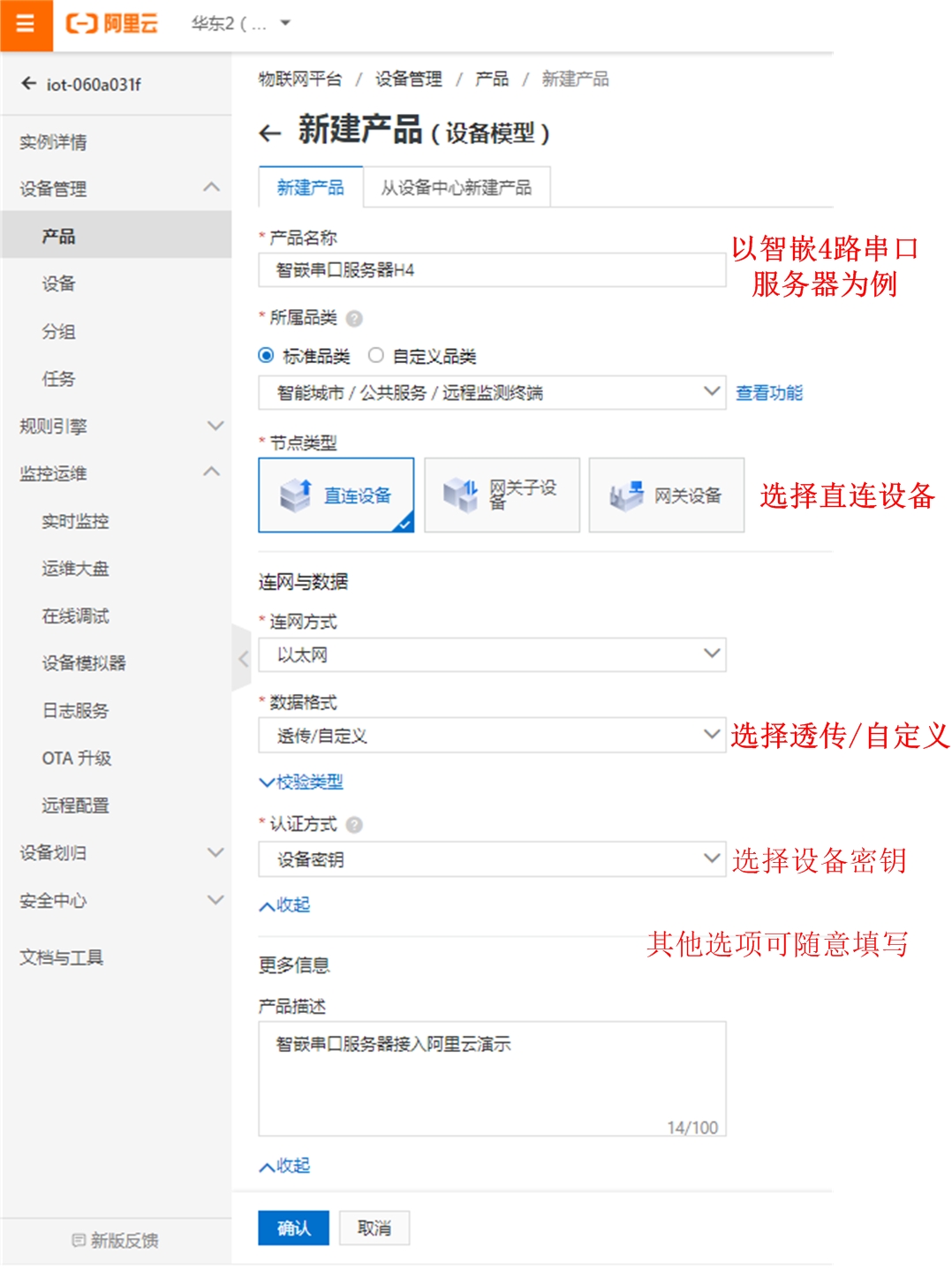This screenshot has height=1270, width=952.
Task: Select 直连设备 node type card
Action: click(x=336, y=495)
